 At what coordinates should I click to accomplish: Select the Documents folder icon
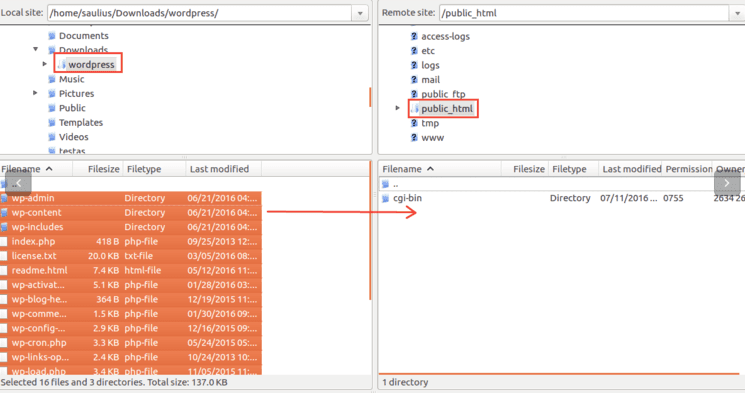(x=52, y=36)
